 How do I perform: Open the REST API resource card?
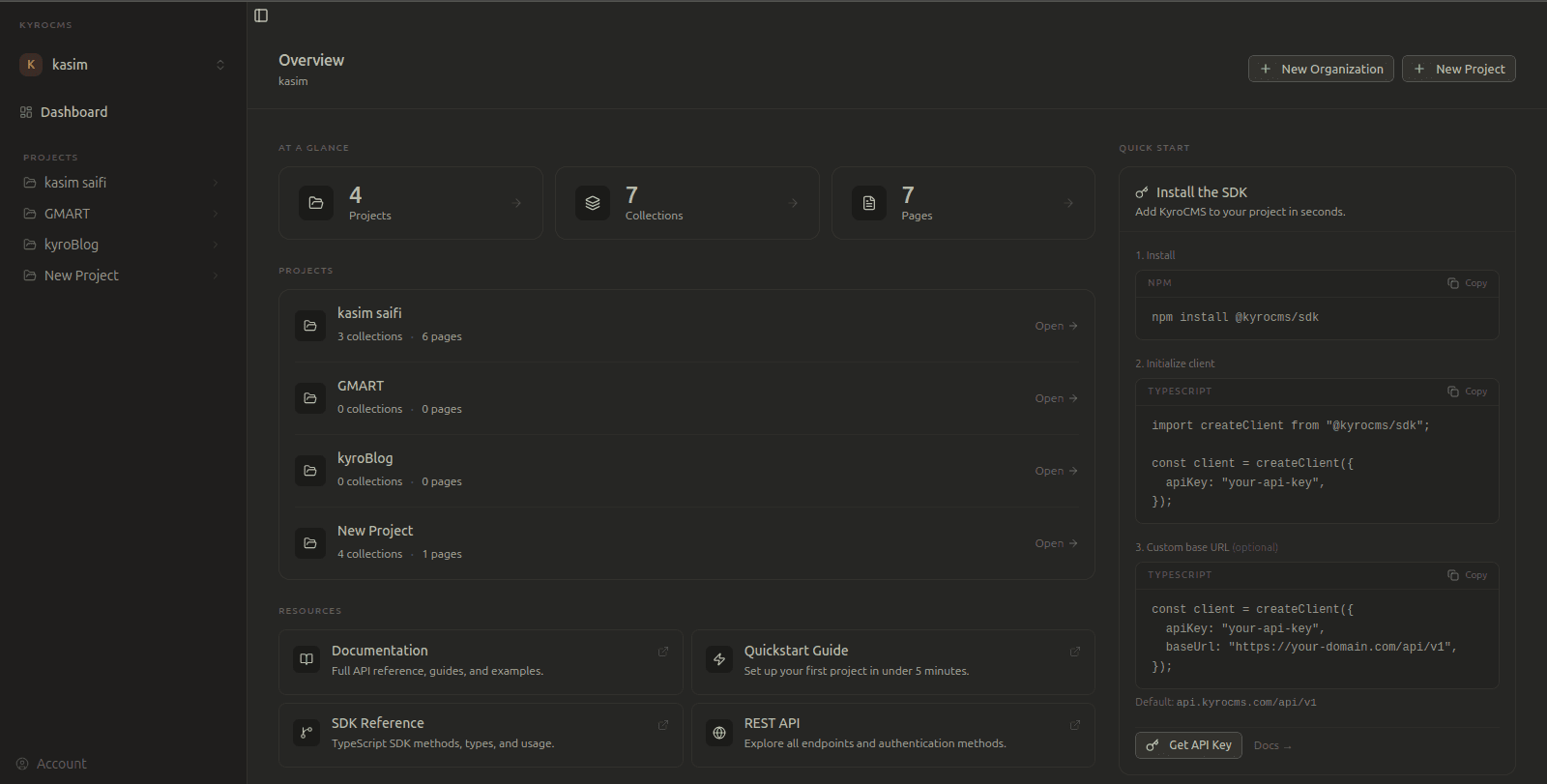pyautogui.click(x=892, y=735)
